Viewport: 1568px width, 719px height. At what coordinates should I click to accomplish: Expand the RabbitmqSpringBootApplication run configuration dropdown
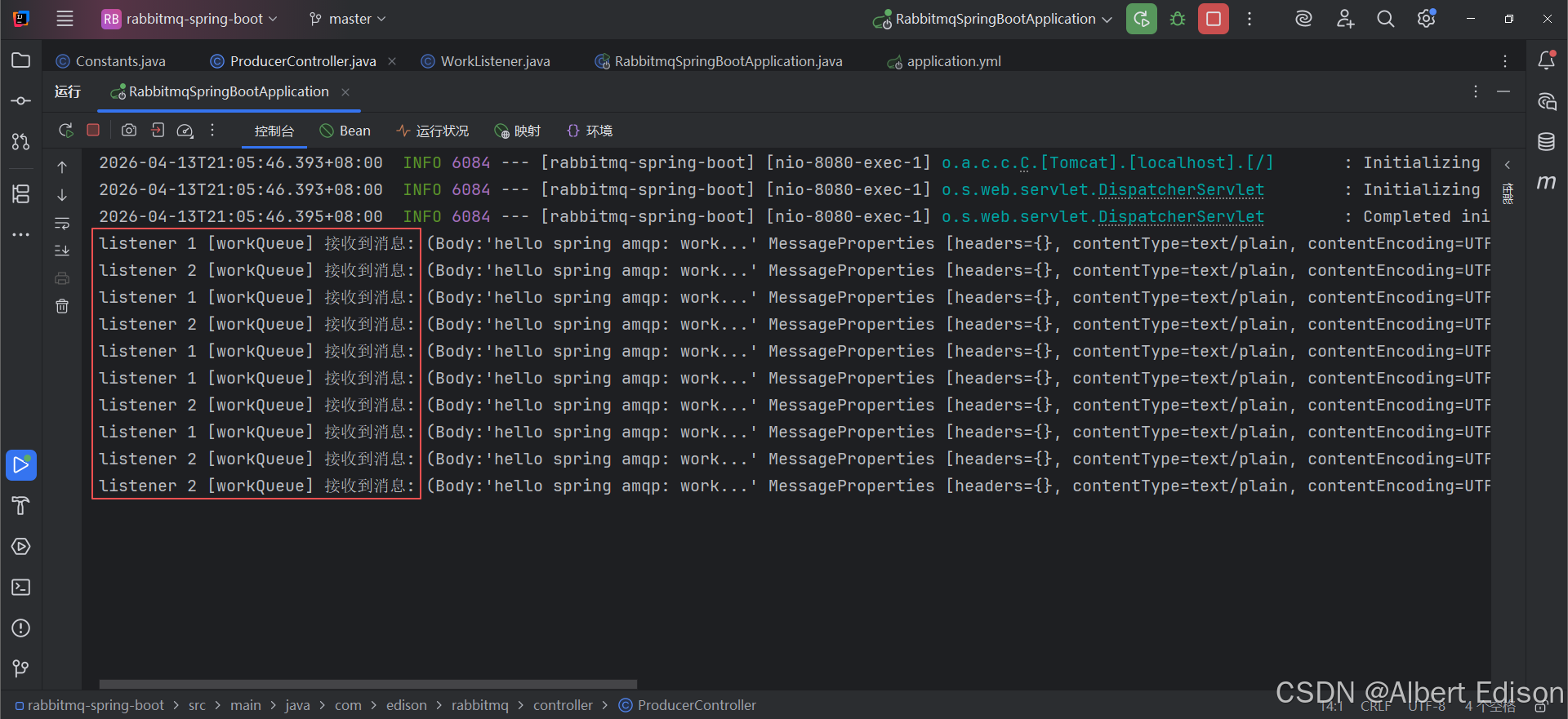click(992, 19)
